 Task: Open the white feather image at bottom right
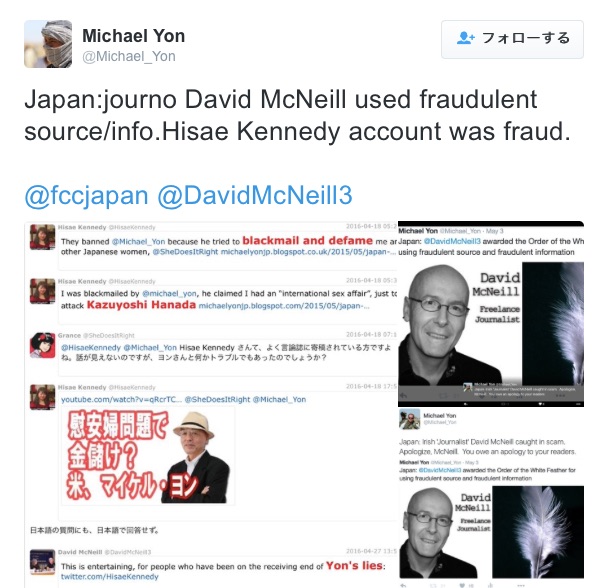click(x=538, y=532)
